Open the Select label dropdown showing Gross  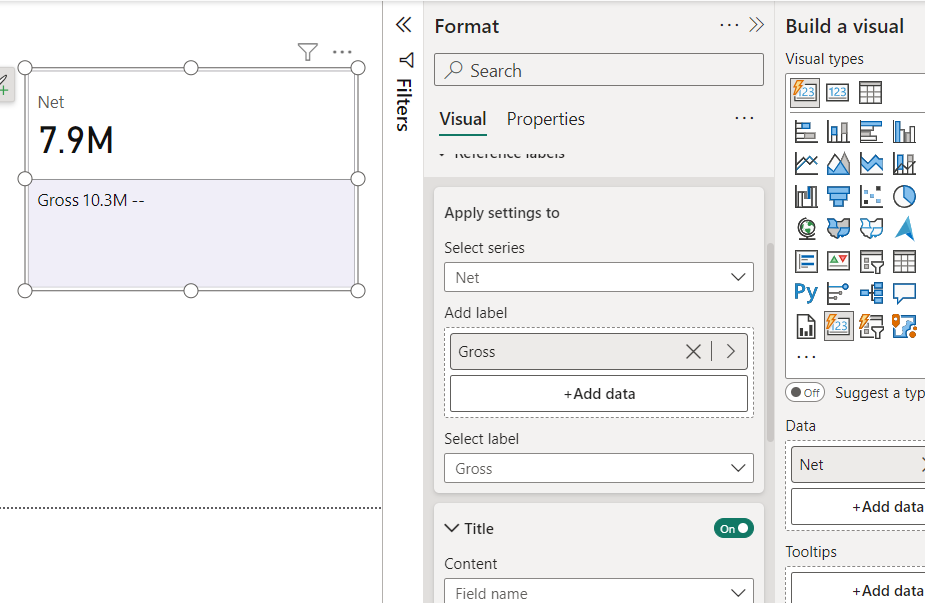599,468
